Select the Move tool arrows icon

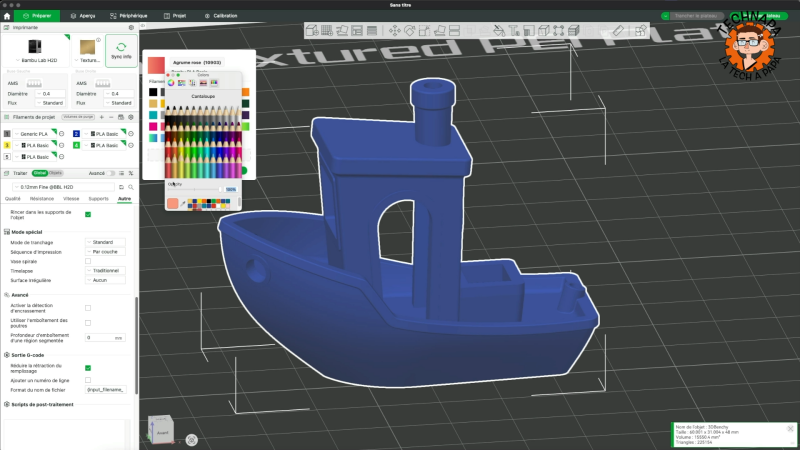[x=394, y=31]
